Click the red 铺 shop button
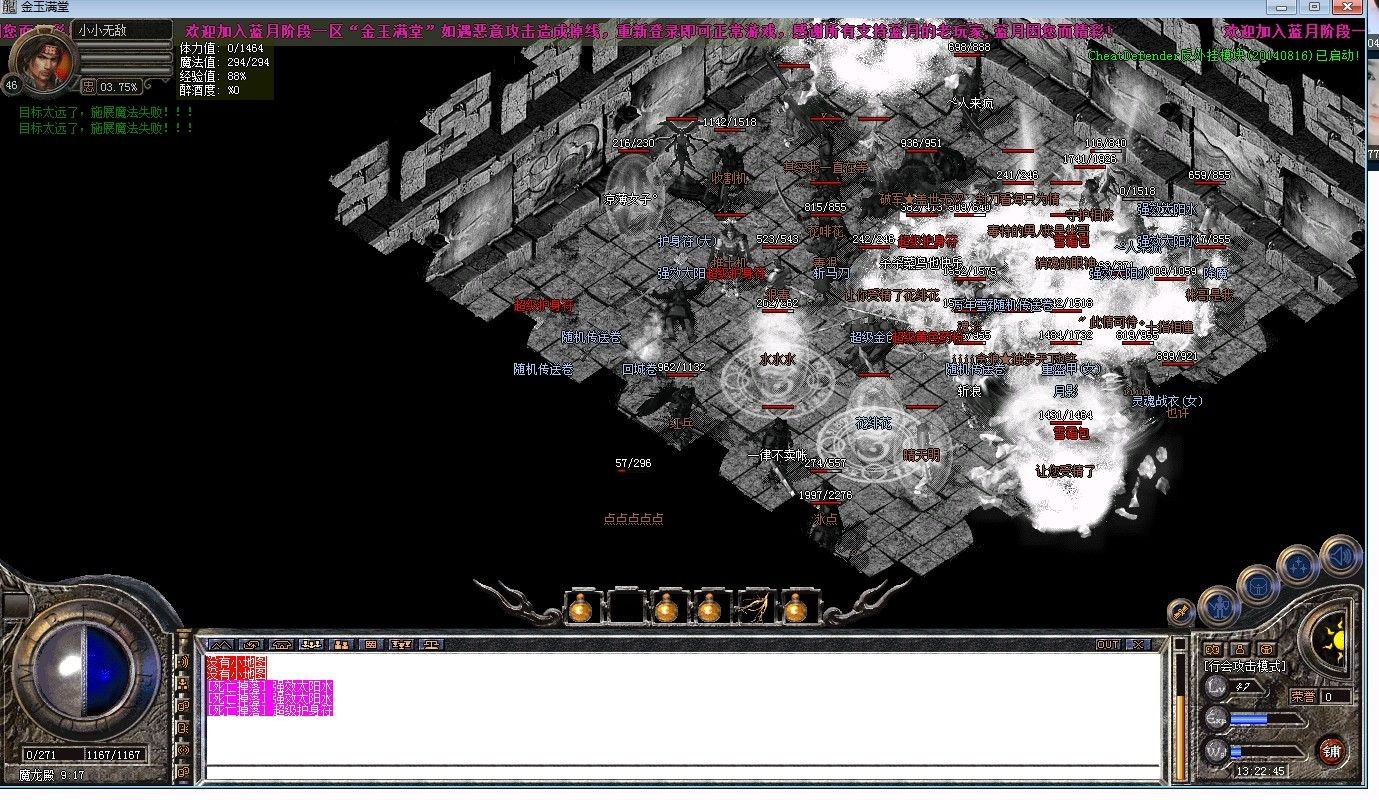The image size is (1379, 800). pyautogui.click(x=1331, y=750)
